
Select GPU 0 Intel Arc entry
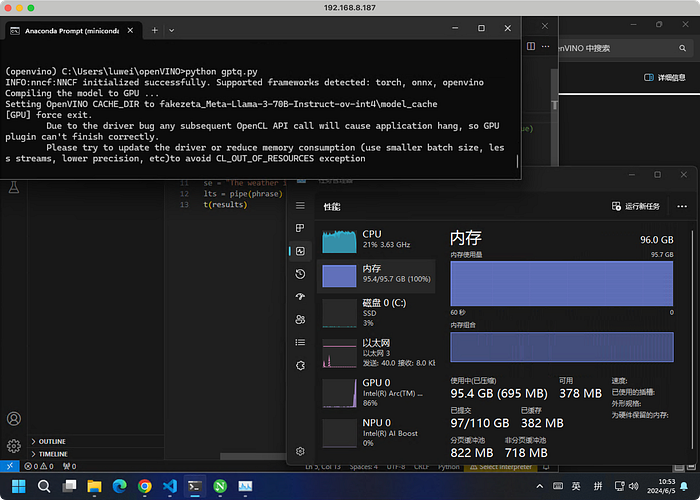[376, 393]
